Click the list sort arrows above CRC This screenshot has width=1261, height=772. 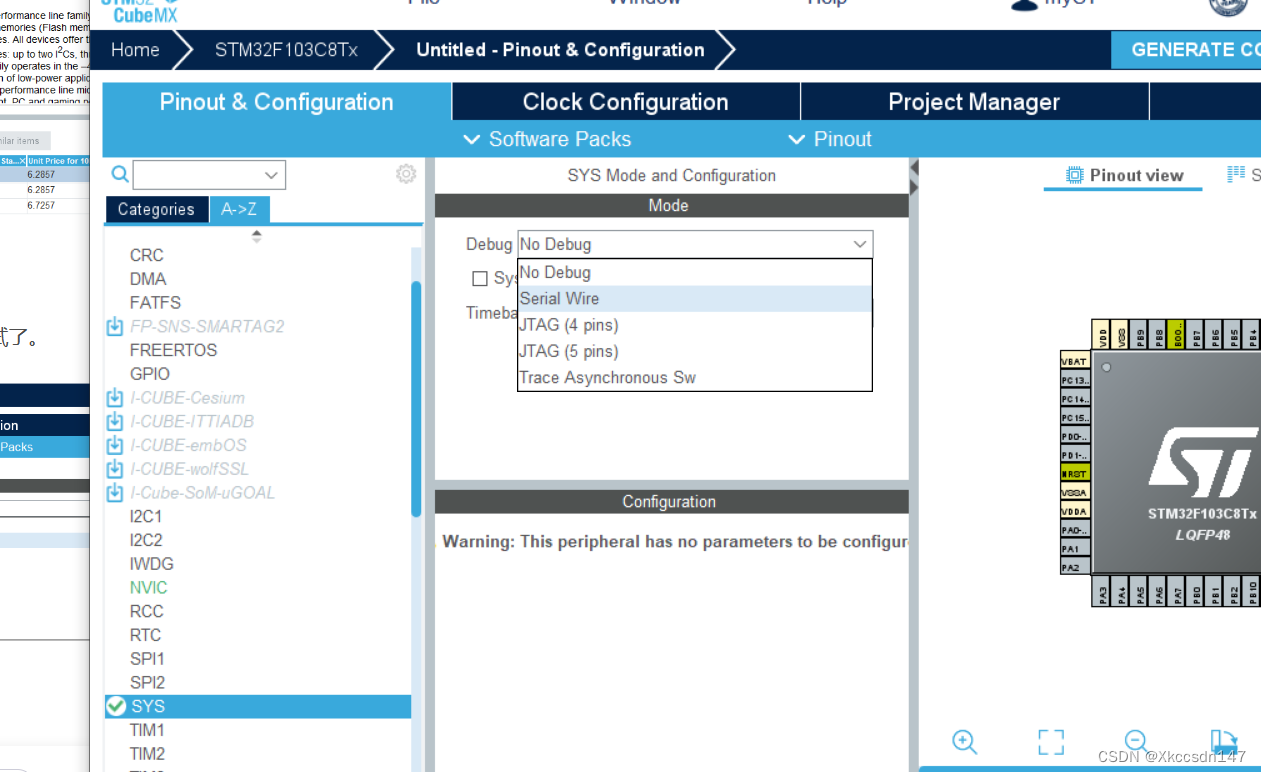pos(257,236)
